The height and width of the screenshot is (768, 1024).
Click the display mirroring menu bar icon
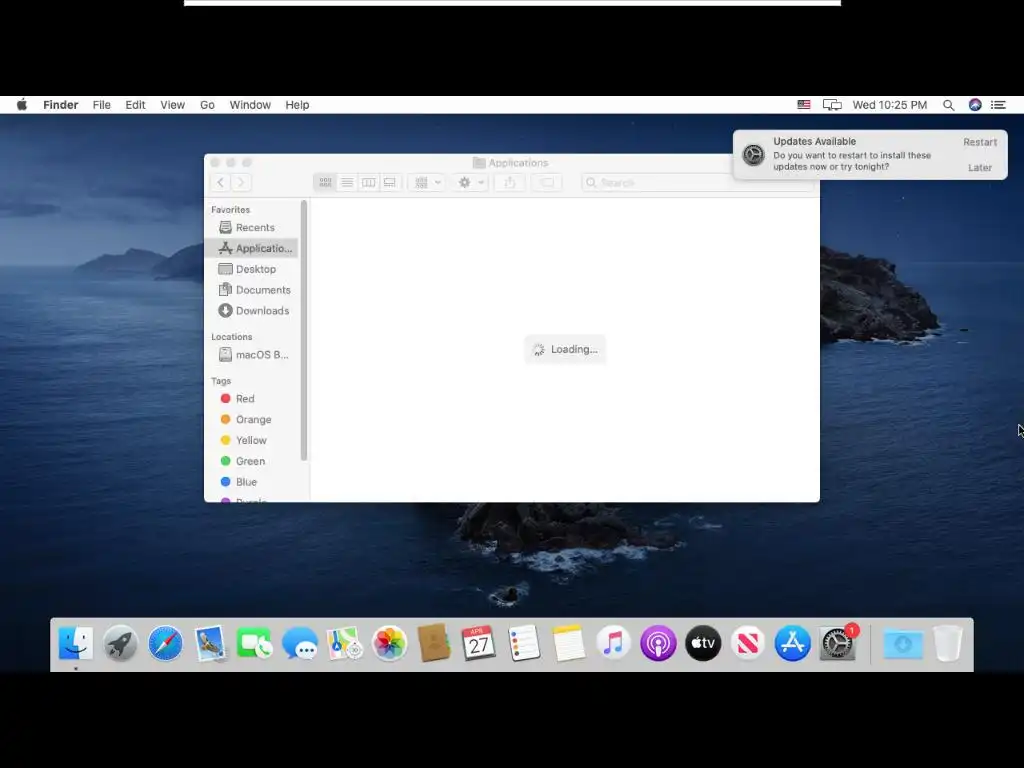click(x=832, y=104)
